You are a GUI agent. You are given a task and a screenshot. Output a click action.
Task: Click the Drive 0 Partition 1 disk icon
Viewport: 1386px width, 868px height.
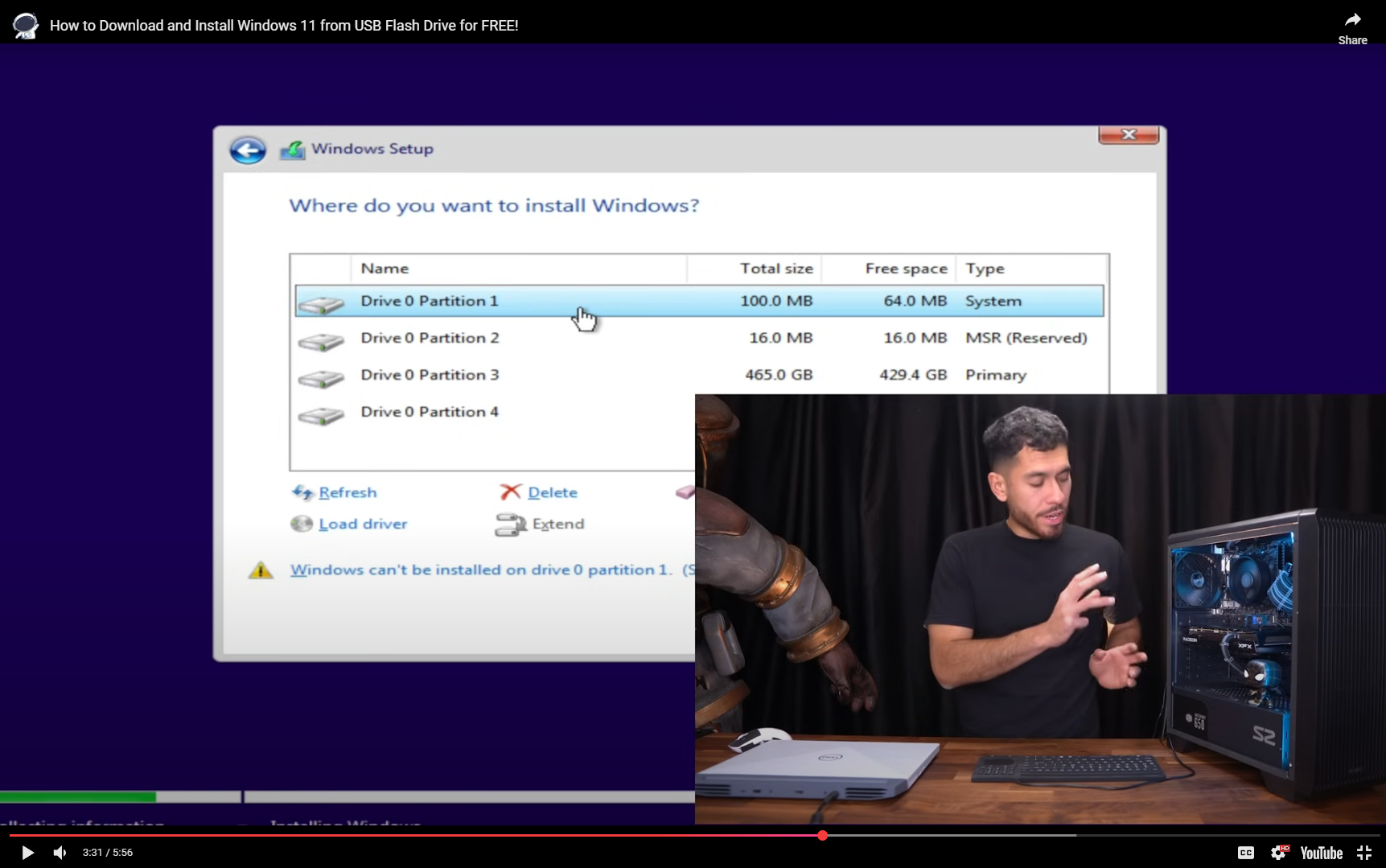(321, 303)
